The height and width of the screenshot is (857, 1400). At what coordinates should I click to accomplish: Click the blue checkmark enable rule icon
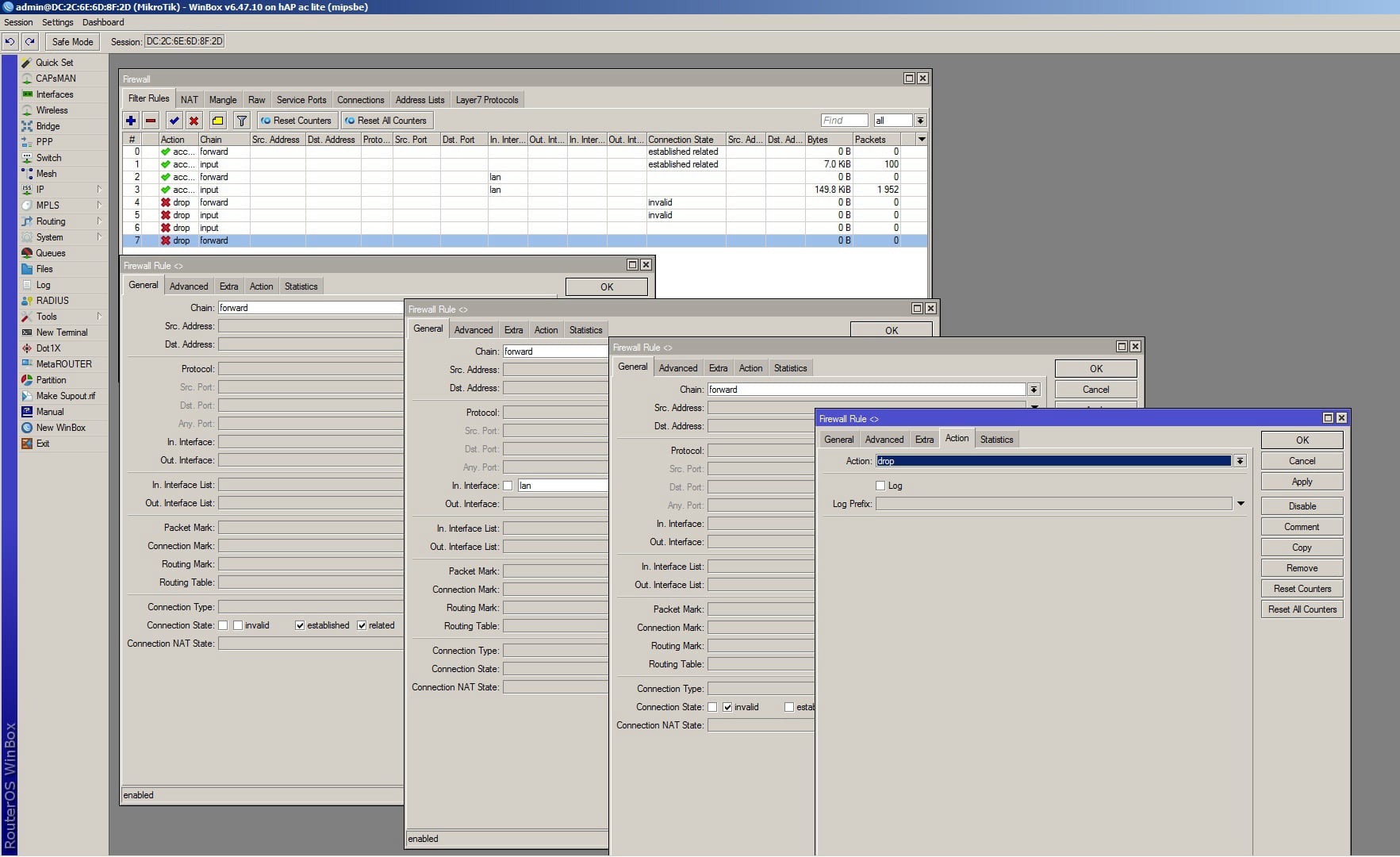174,121
